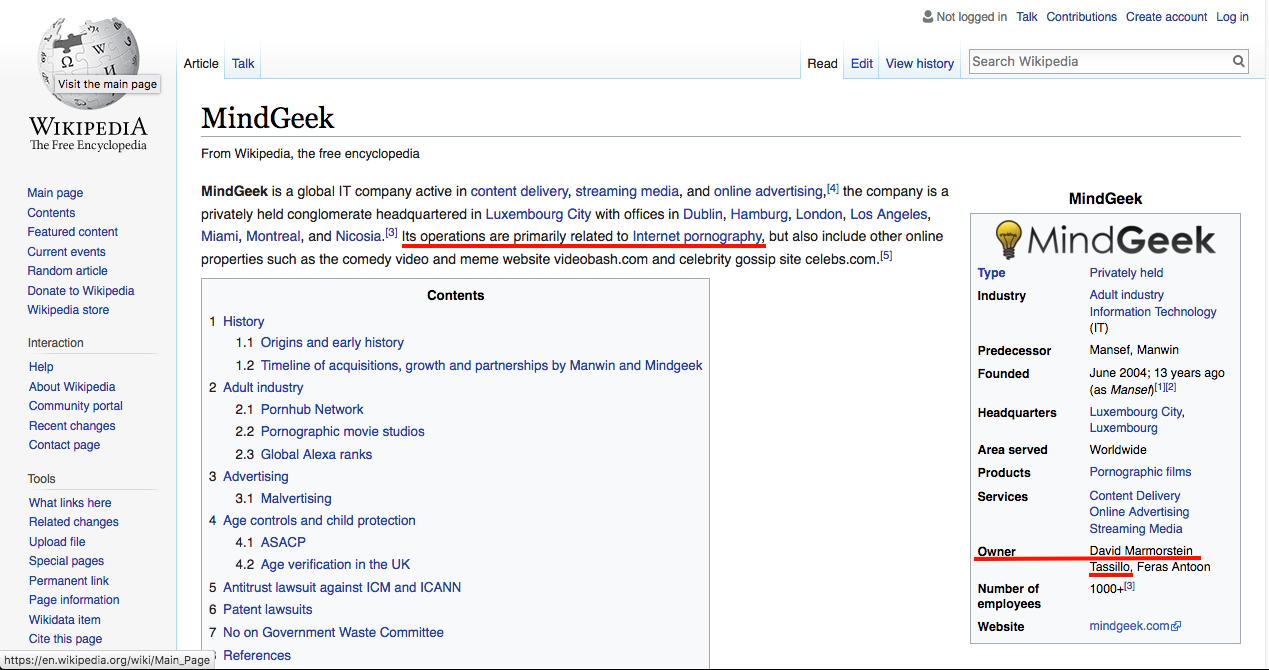The height and width of the screenshot is (670, 1269).
Task: Click the Adult industry infobox link
Action: click(1126, 295)
